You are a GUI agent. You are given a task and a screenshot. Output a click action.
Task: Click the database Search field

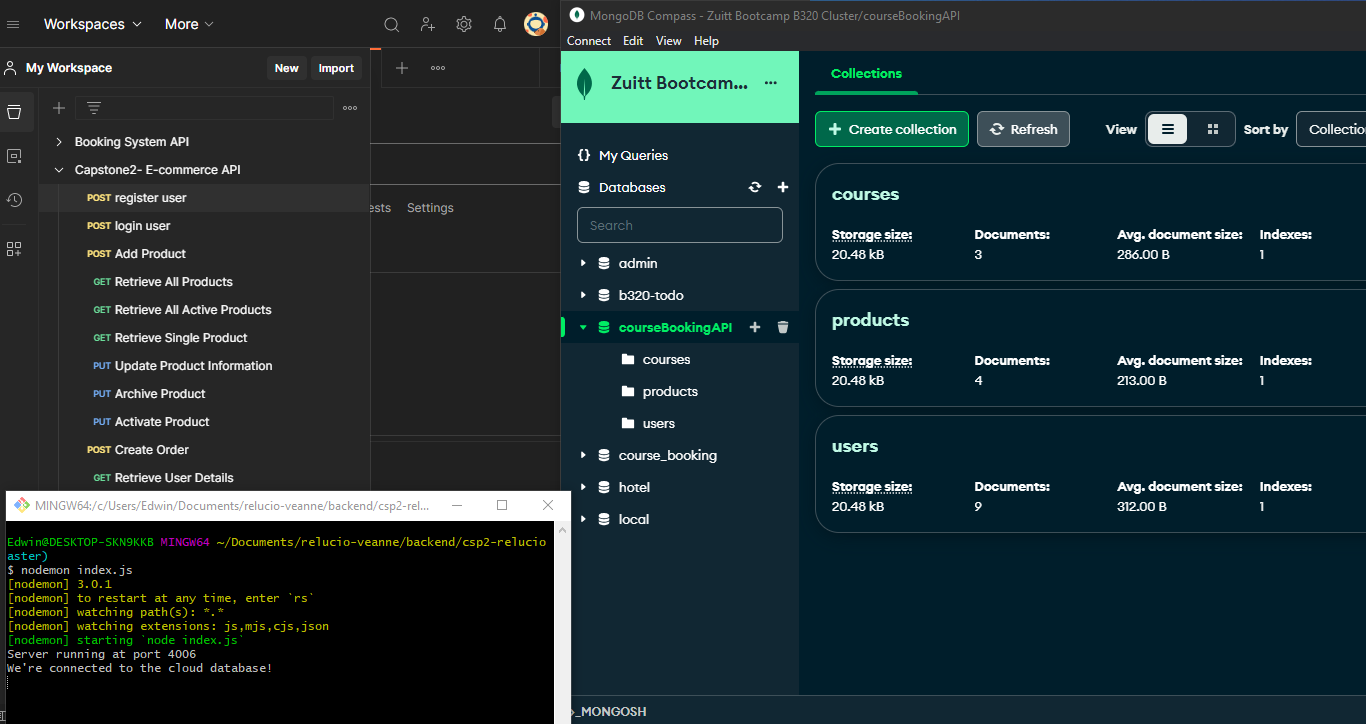pos(680,225)
